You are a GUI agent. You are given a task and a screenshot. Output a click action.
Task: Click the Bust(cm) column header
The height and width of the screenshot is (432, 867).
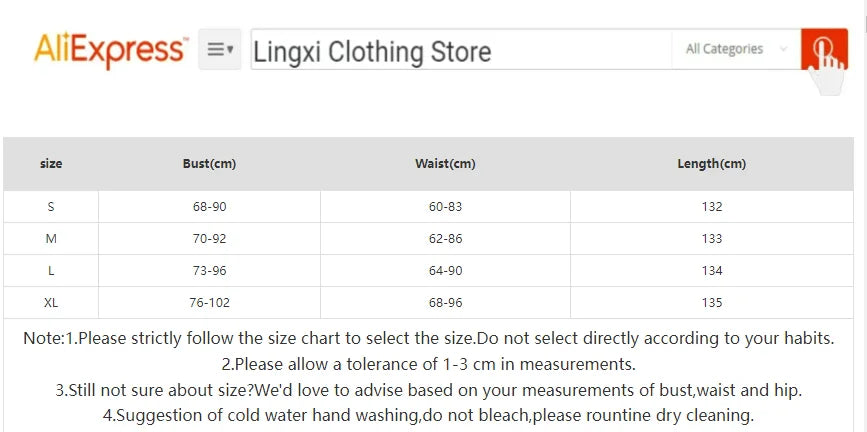(209, 164)
